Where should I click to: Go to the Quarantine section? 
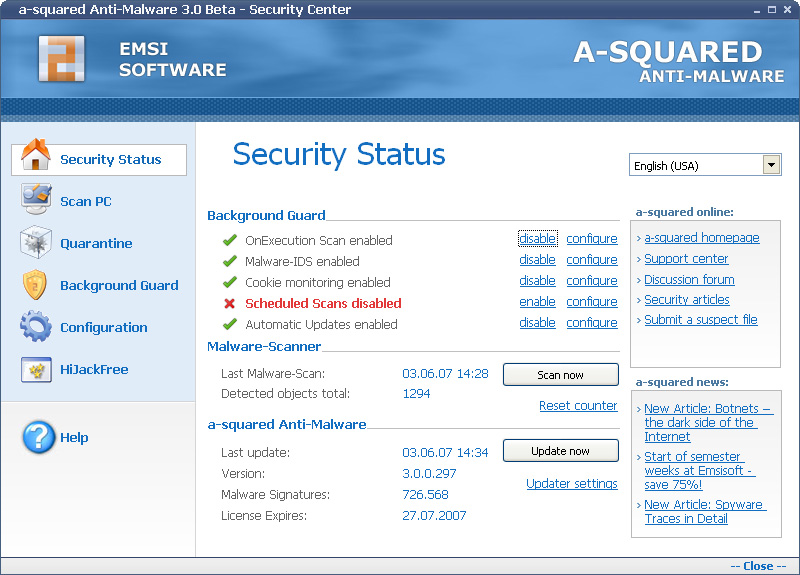pos(96,243)
